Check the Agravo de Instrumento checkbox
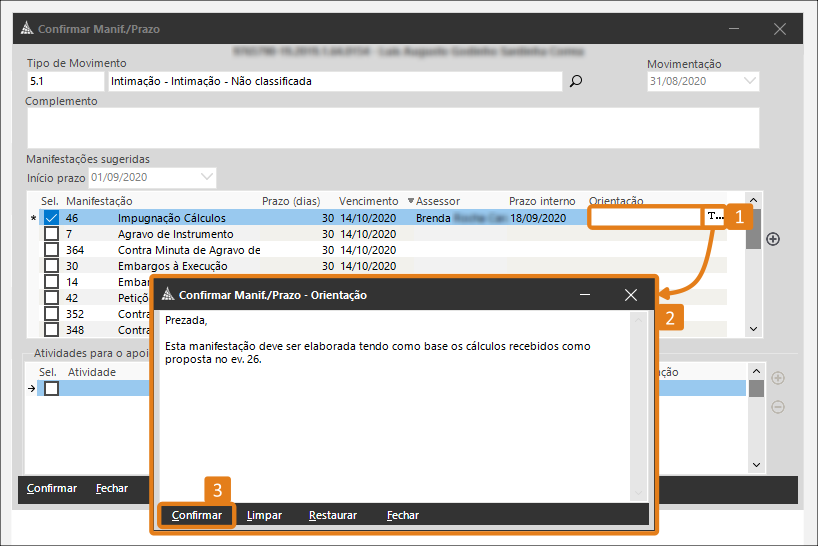This screenshot has width=818, height=546. pos(51,234)
